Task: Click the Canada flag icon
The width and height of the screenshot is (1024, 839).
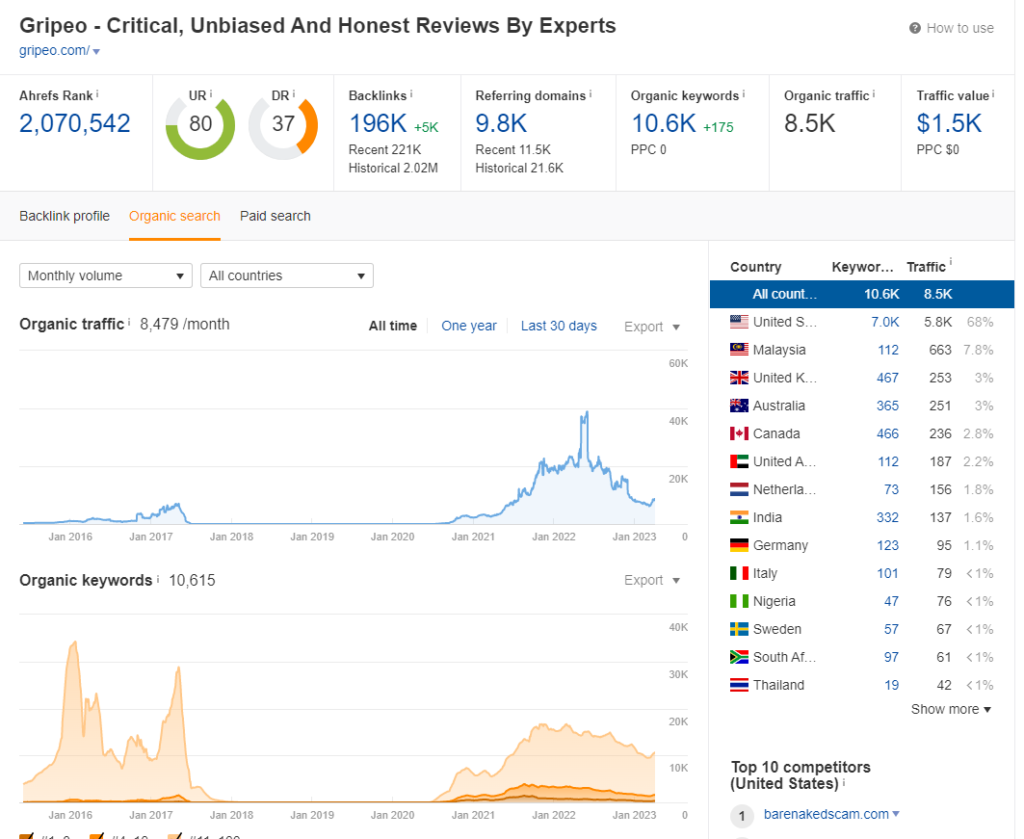Action: (739, 434)
